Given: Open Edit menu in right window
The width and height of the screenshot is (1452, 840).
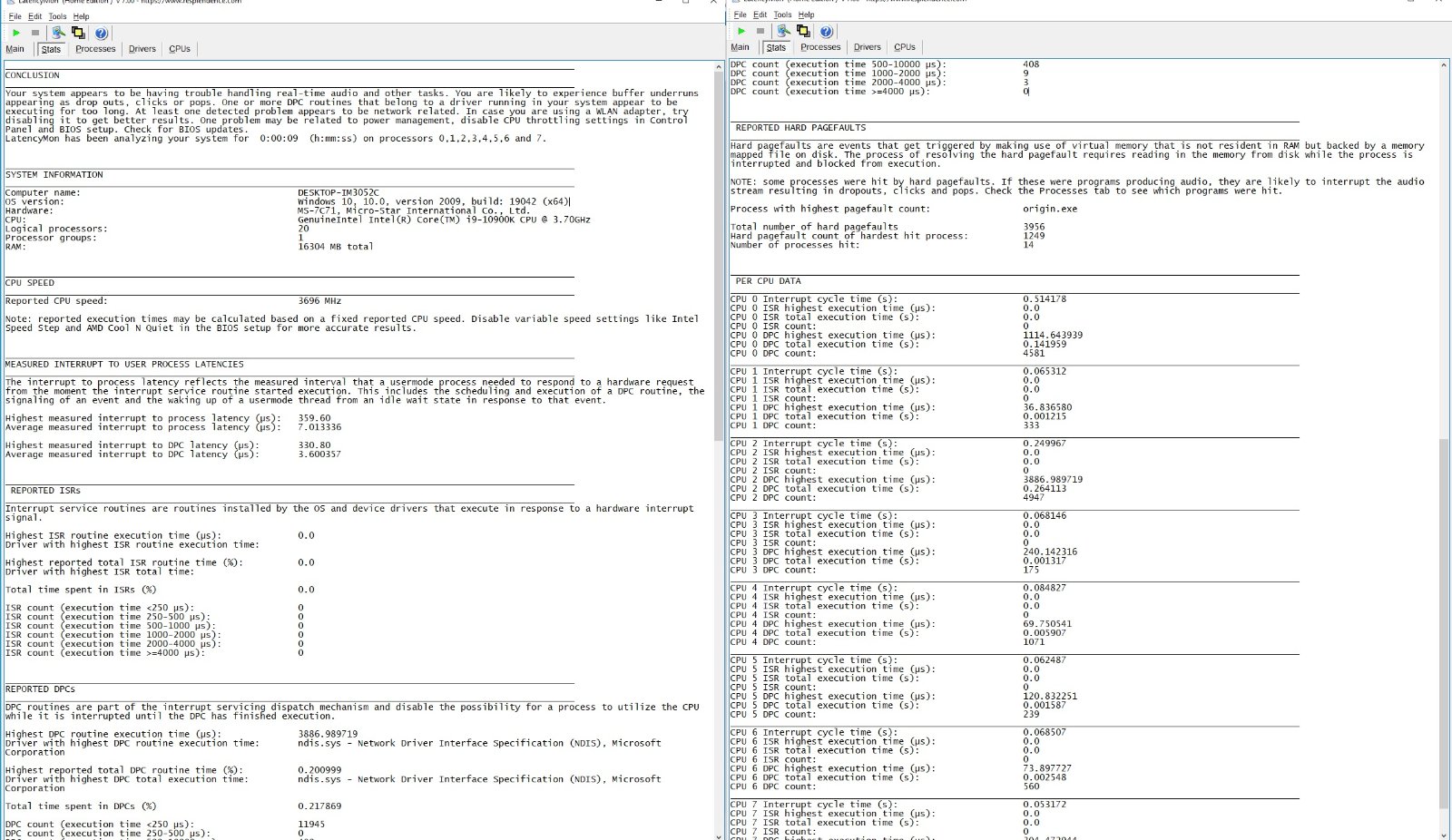Looking at the screenshot, I should [760, 15].
